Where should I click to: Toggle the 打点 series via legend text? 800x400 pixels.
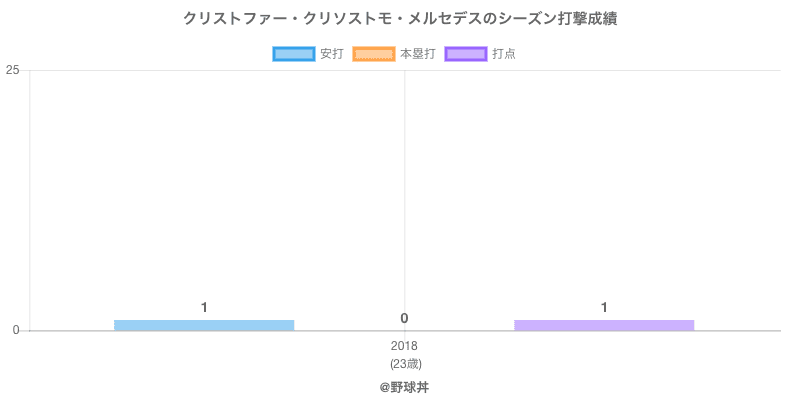click(x=504, y=54)
